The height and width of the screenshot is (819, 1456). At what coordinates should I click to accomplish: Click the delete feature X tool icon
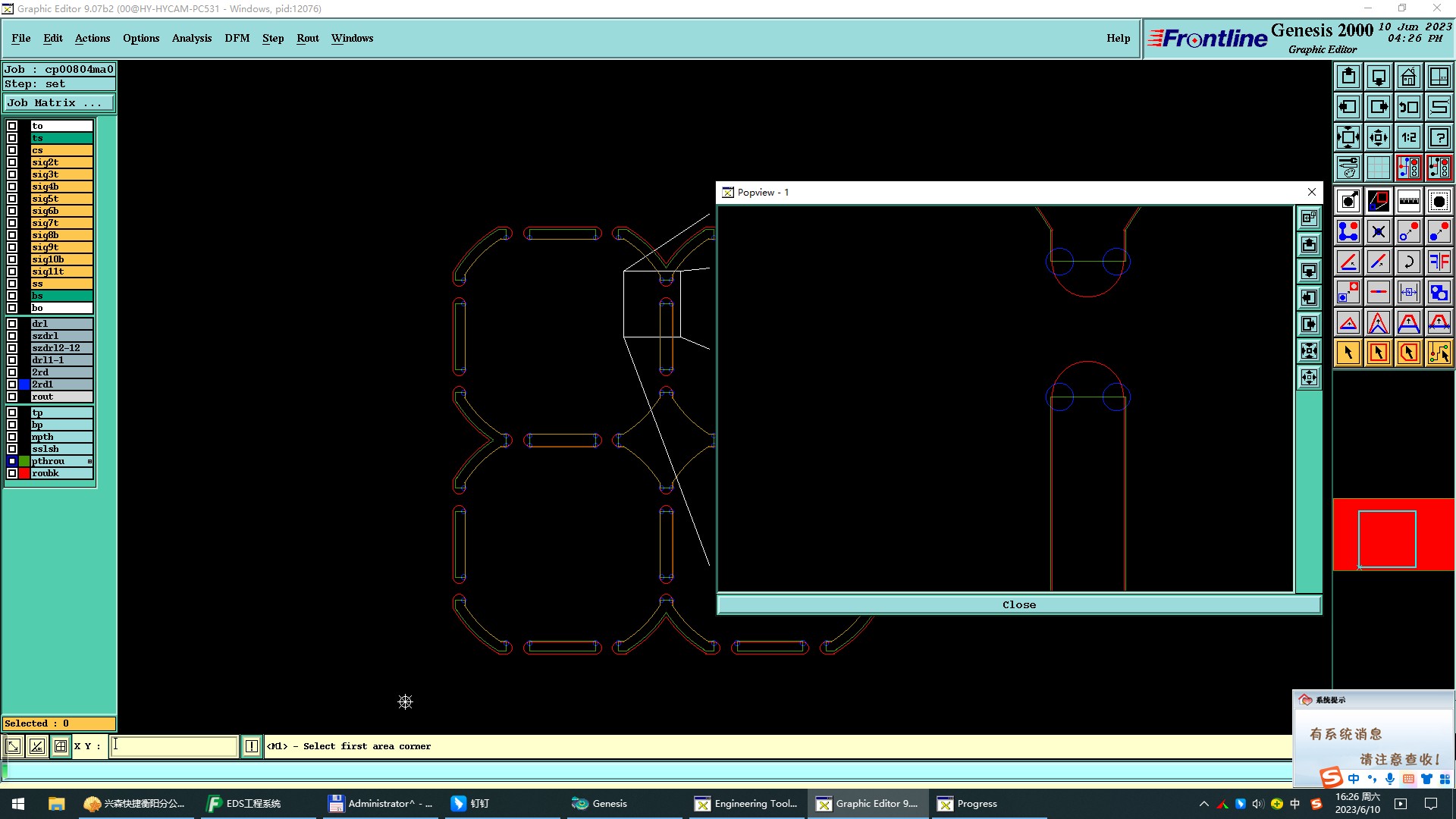[x=1379, y=231]
